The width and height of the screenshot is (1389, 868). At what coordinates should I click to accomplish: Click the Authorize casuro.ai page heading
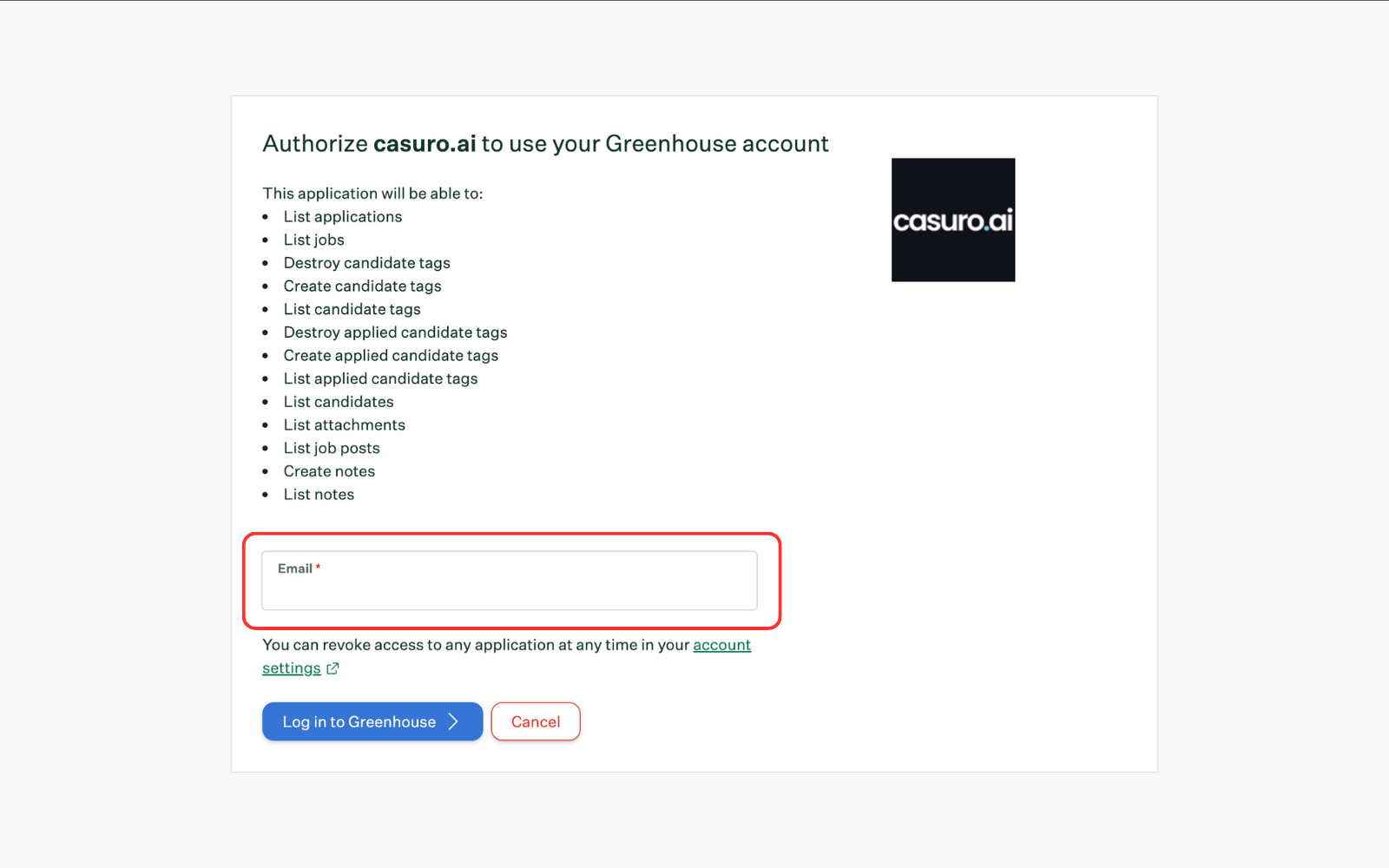pyautogui.click(x=545, y=143)
